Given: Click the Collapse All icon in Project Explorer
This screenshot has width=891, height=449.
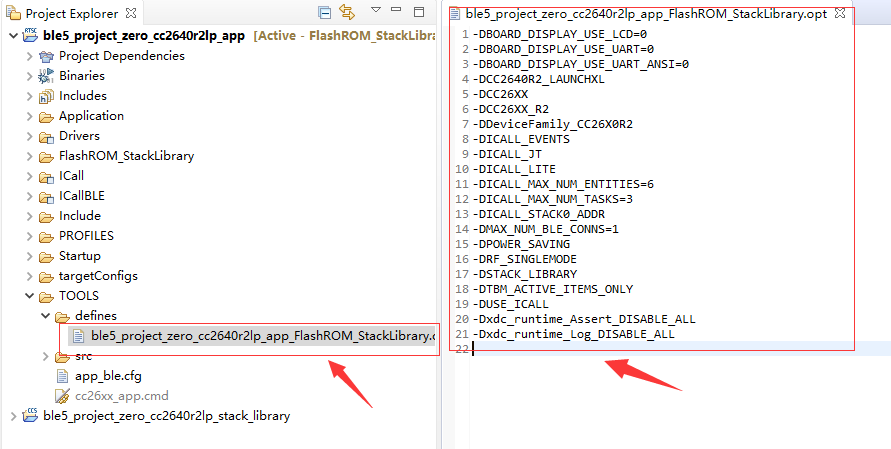Looking at the screenshot, I should 324,13.
